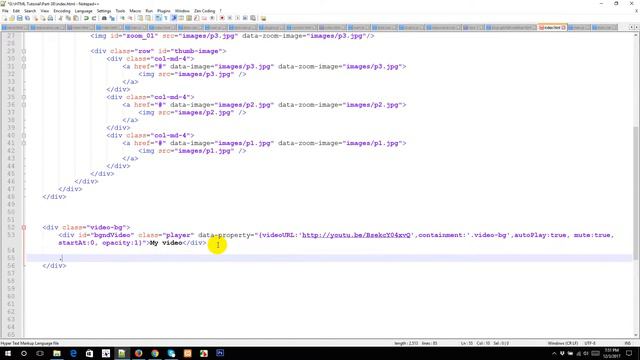
Task: Open Photoshop from the taskbar
Action: (x=220, y=353)
